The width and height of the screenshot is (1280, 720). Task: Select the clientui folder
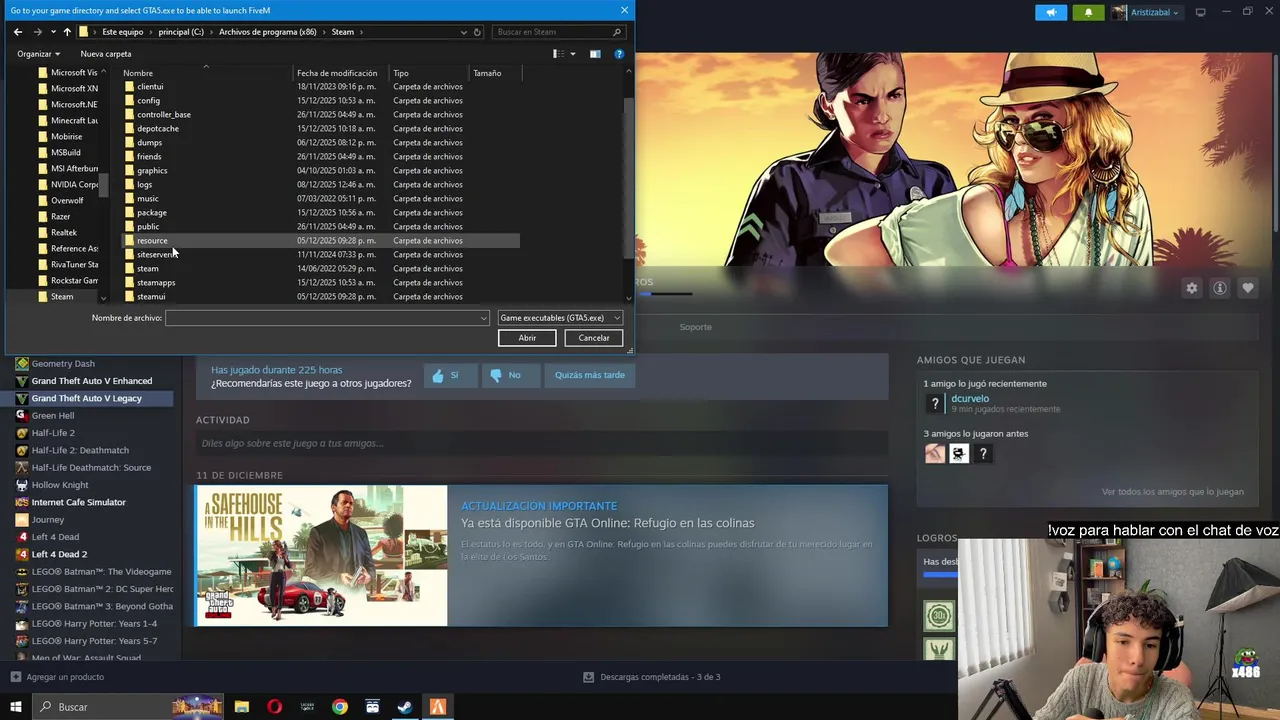point(150,86)
